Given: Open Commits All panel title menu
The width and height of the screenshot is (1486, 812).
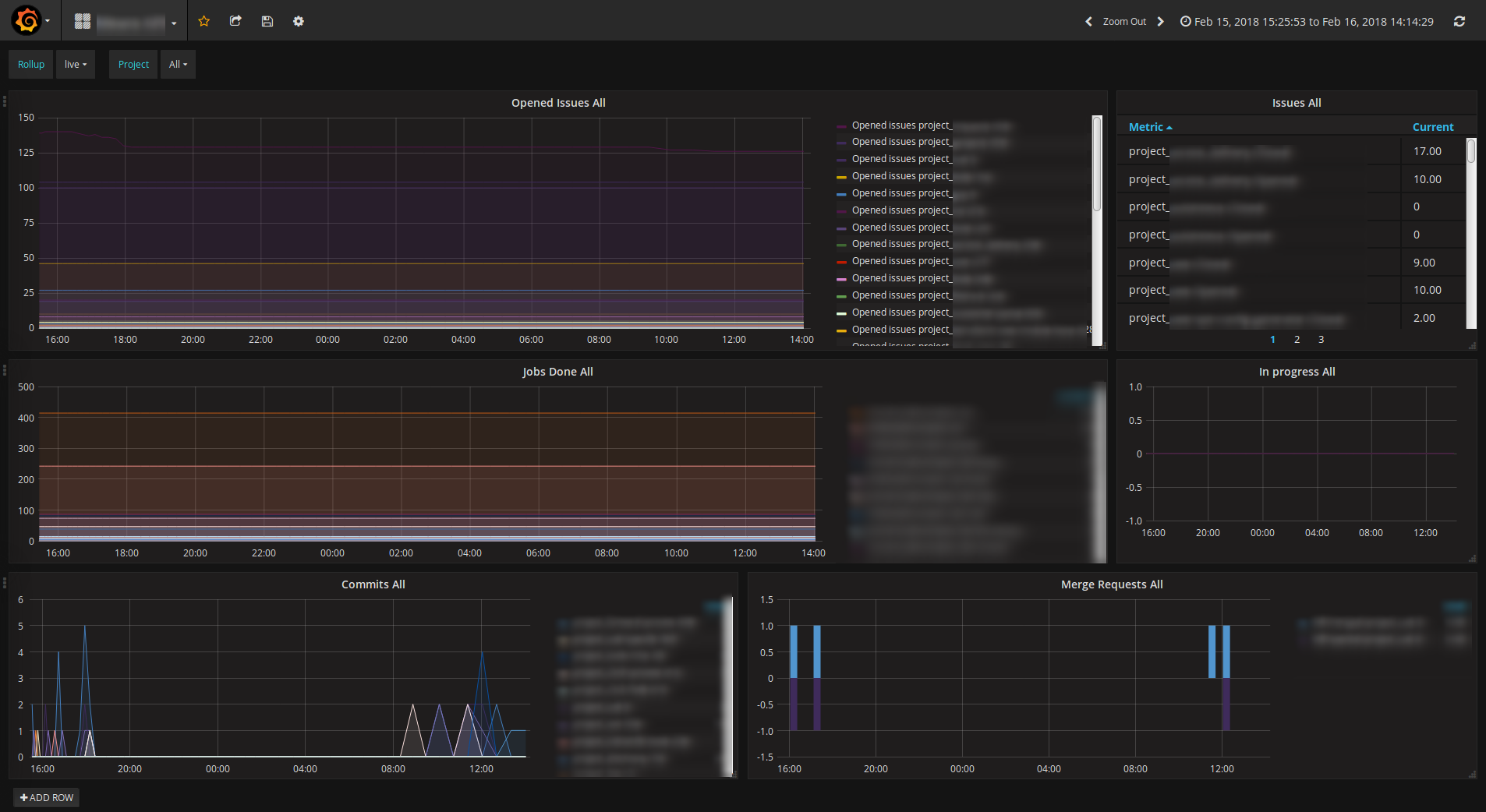Looking at the screenshot, I should (373, 584).
